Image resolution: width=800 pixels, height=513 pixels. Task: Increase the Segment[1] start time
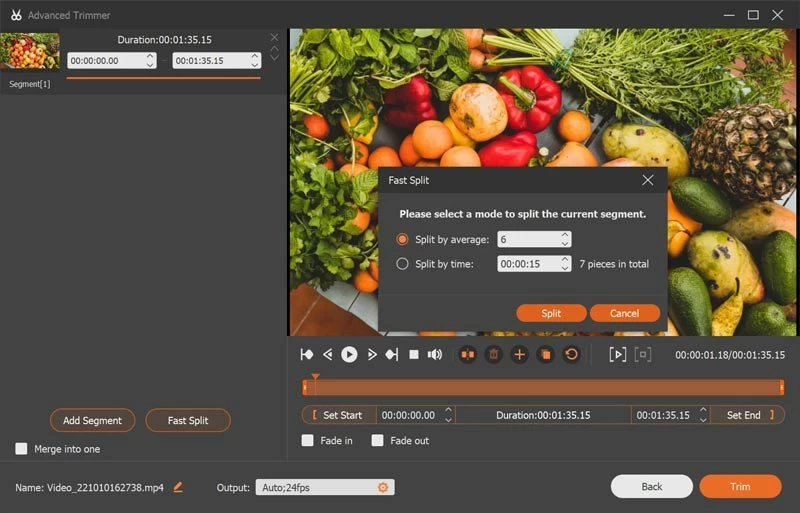point(150,56)
